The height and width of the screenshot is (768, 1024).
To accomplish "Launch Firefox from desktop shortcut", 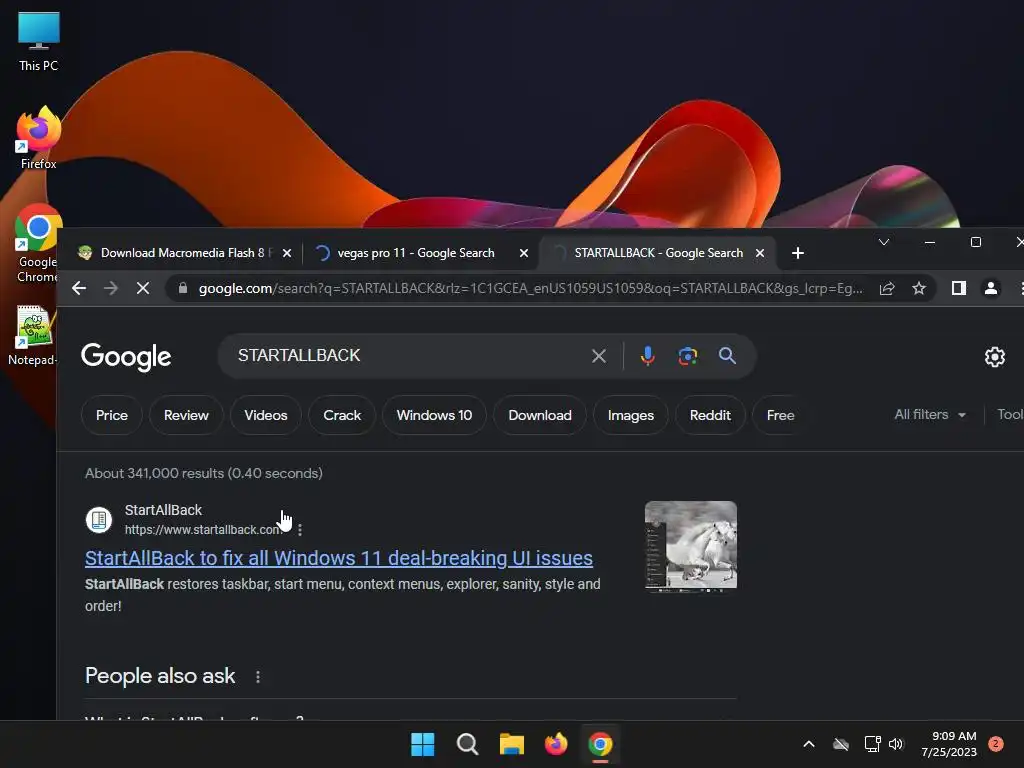I will [x=39, y=138].
